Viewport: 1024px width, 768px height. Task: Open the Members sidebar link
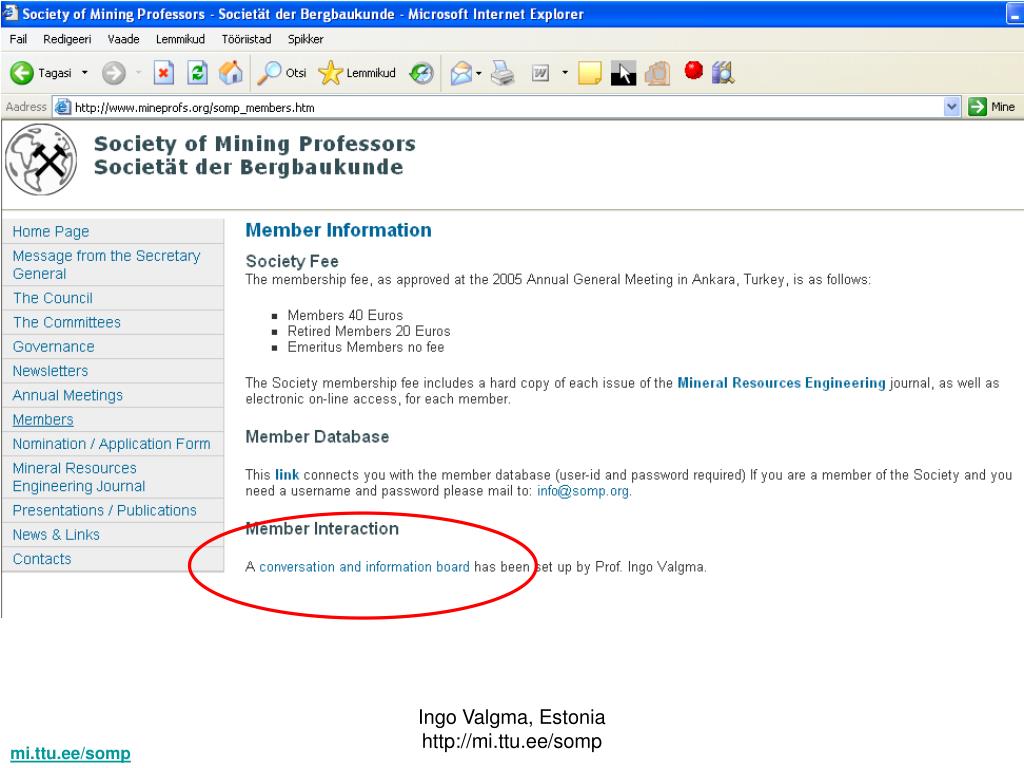tap(43, 420)
